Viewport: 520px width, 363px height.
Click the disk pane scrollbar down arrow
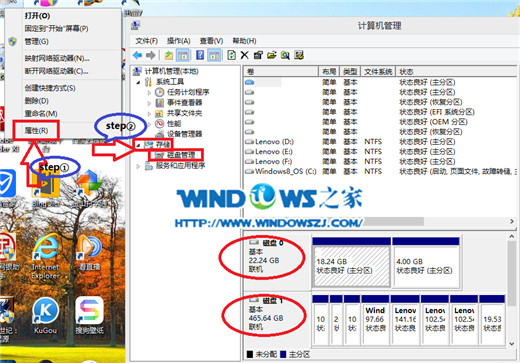[x=512, y=344]
